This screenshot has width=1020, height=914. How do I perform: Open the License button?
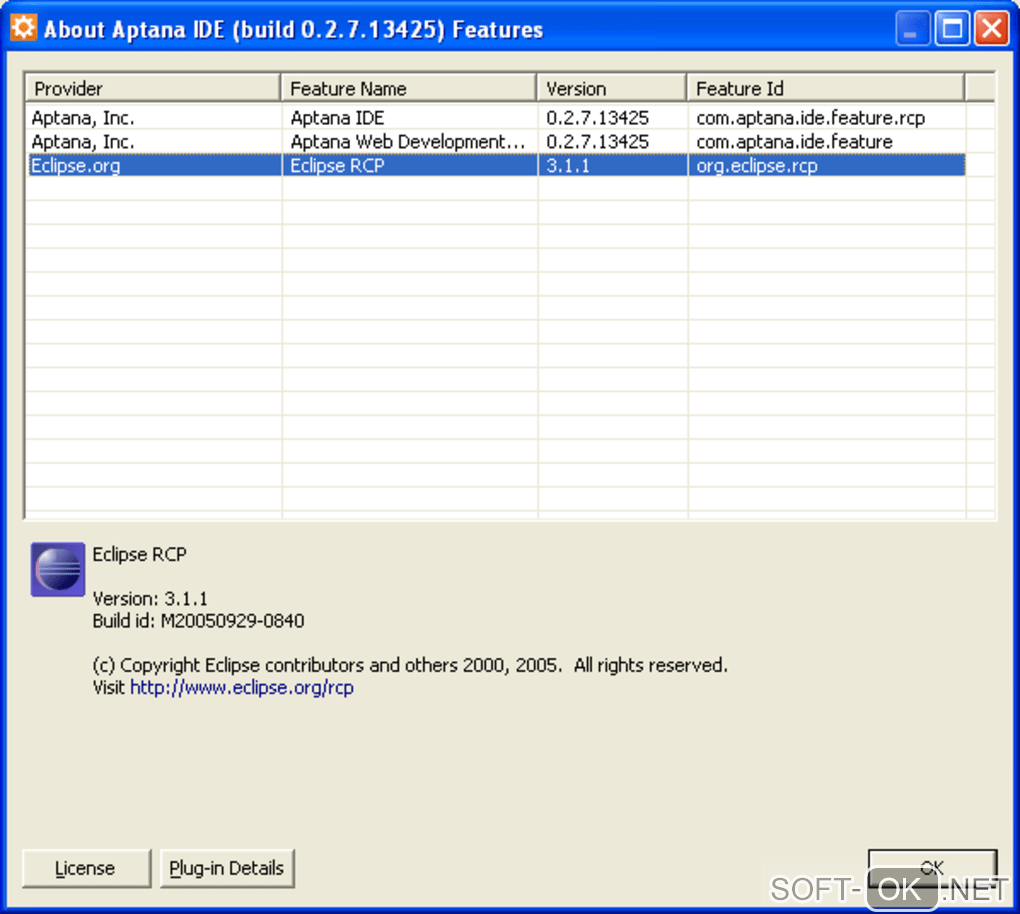click(x=87, y=868)
